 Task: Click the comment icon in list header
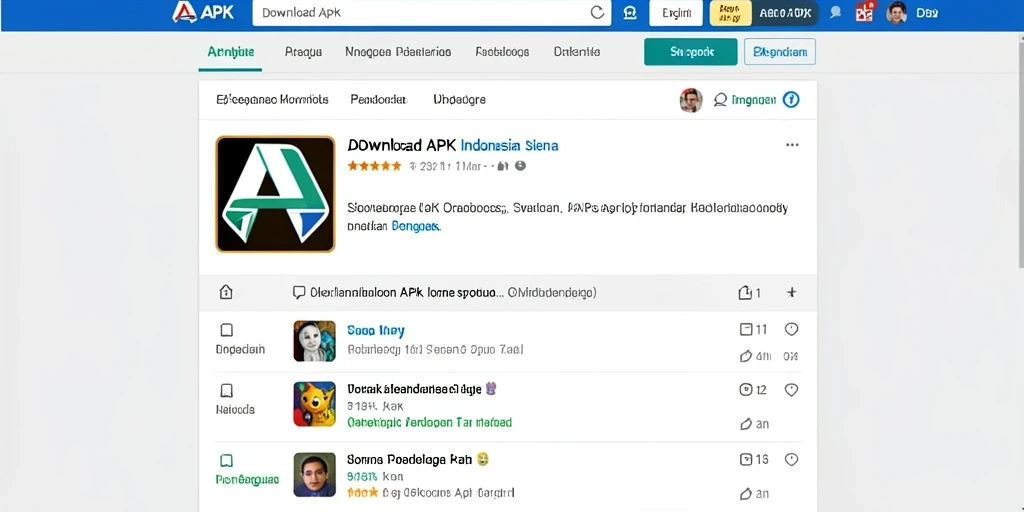[299, 292]
